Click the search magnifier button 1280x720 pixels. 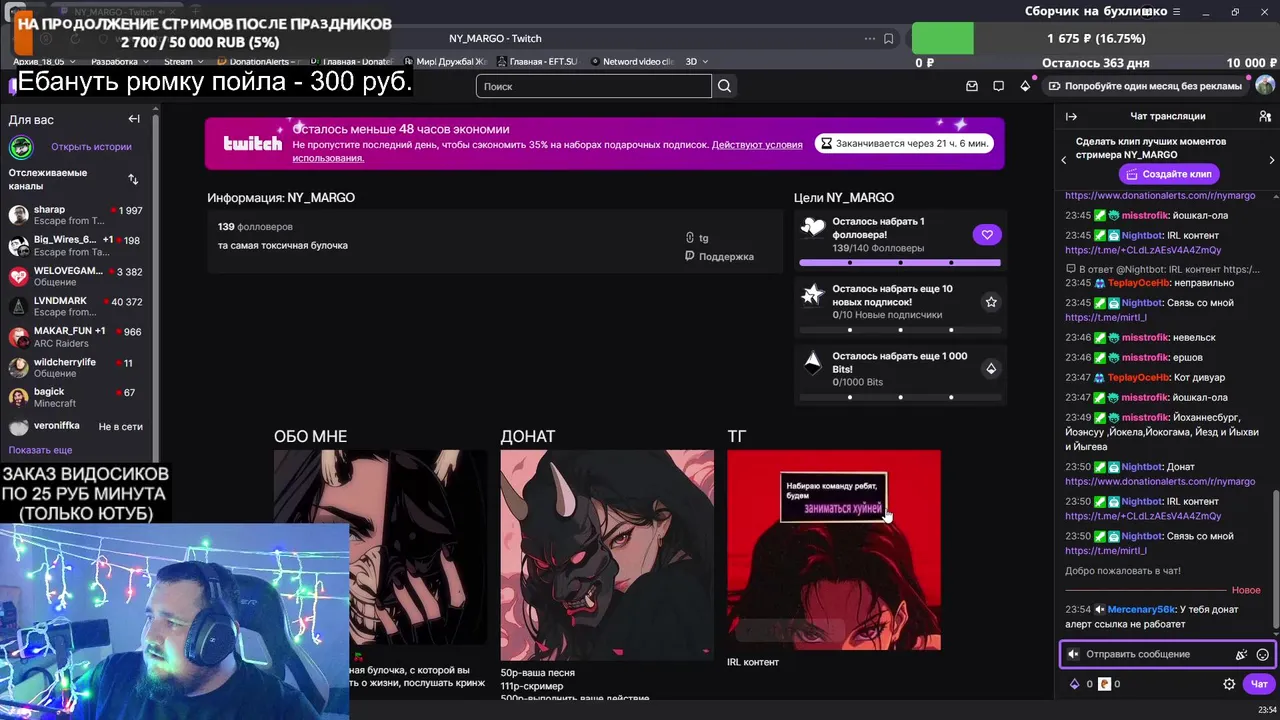(725, 86)
